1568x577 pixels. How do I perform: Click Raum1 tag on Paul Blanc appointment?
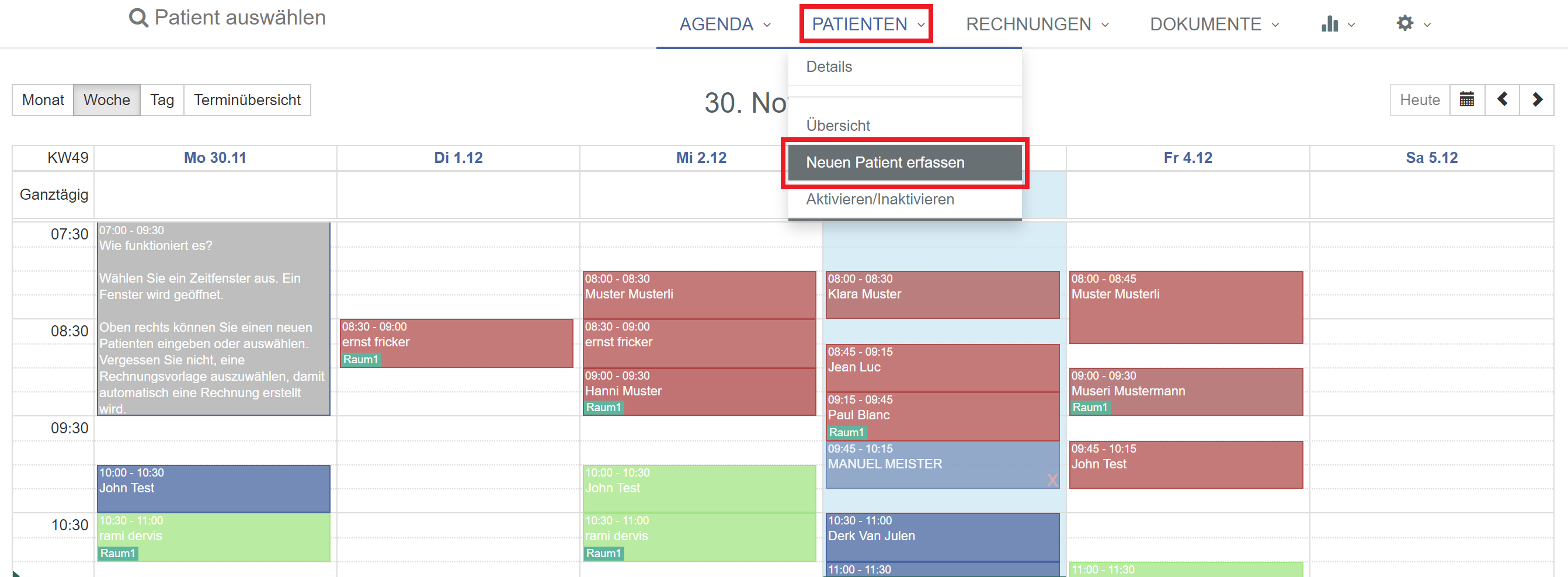[x=846, y=432]
